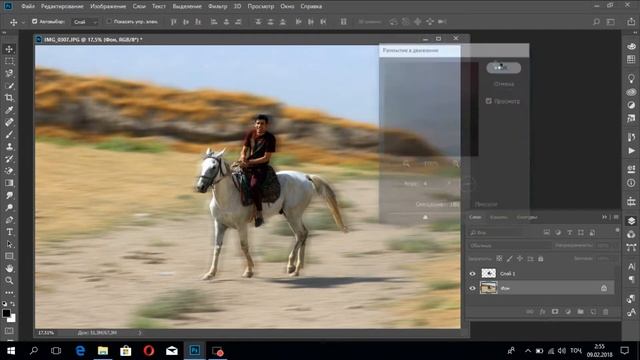Click the Add layer mask icon
The width and height of the screenshot is (640, 360).
click(555, 312)
